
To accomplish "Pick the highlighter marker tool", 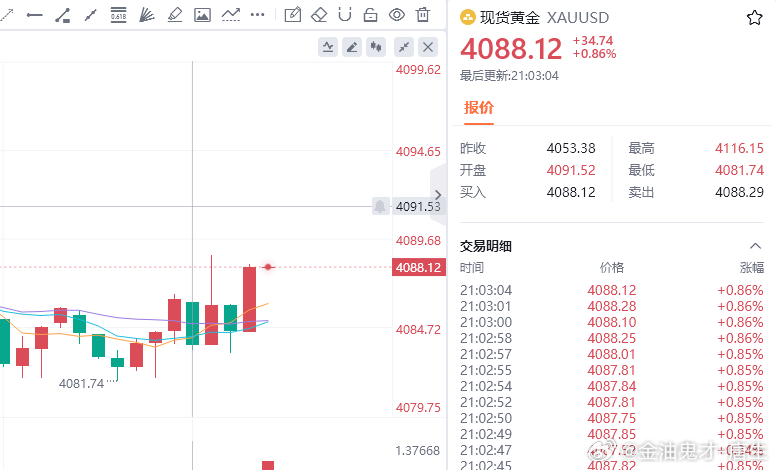I will (174, 15).
